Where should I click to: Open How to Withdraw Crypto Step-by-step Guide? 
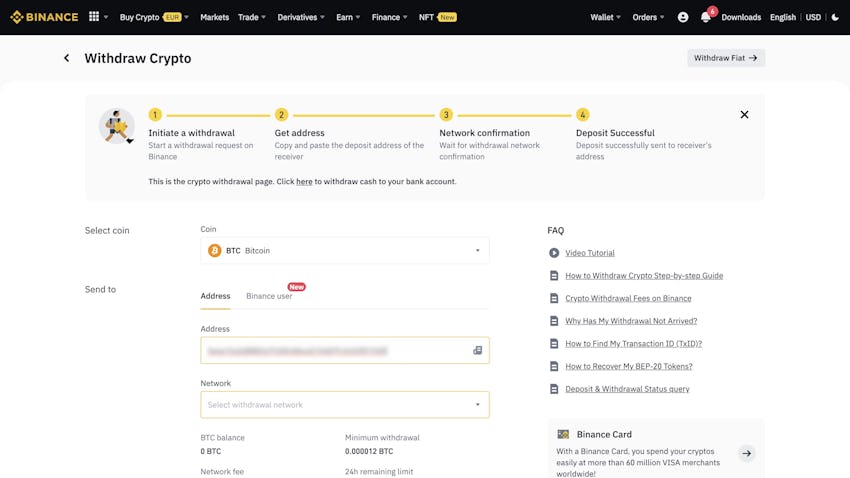[x=644, y=275]
